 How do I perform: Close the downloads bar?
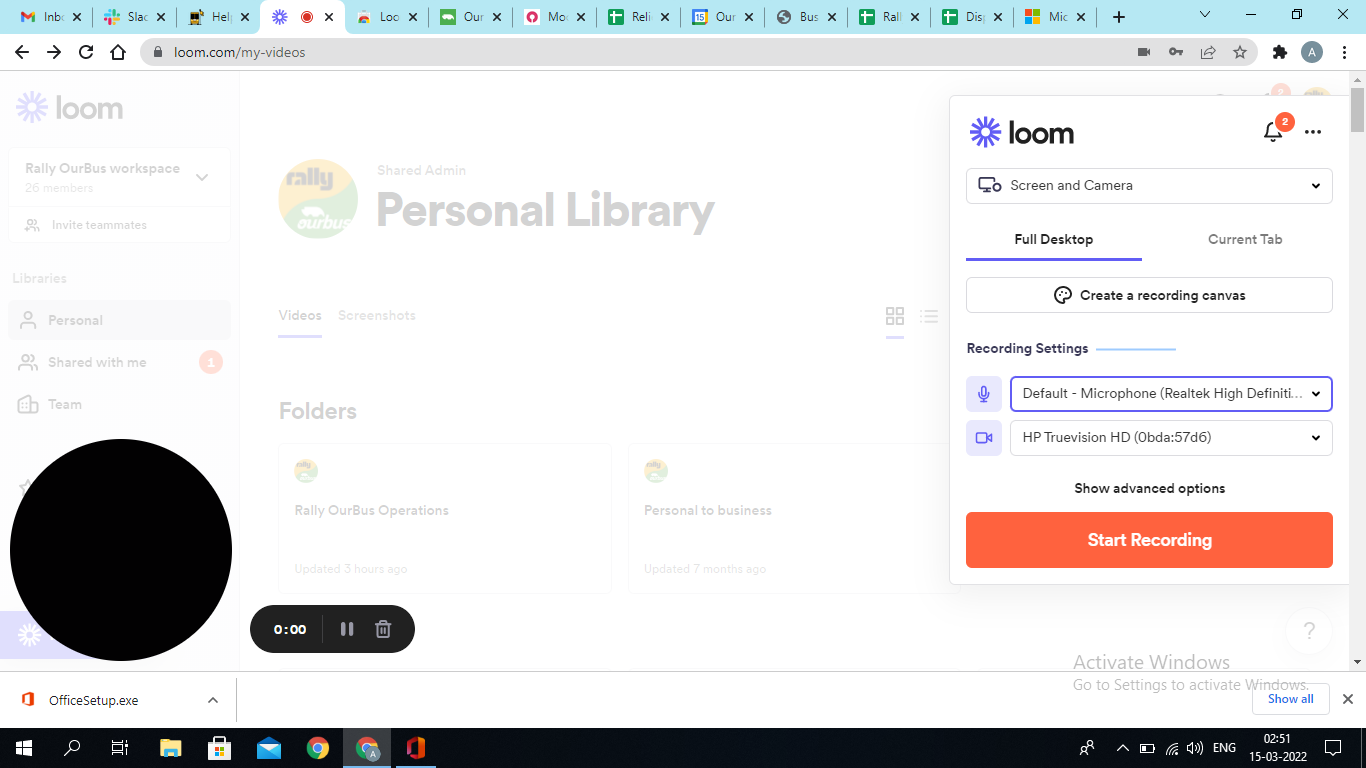click(x=1347, y=699)
